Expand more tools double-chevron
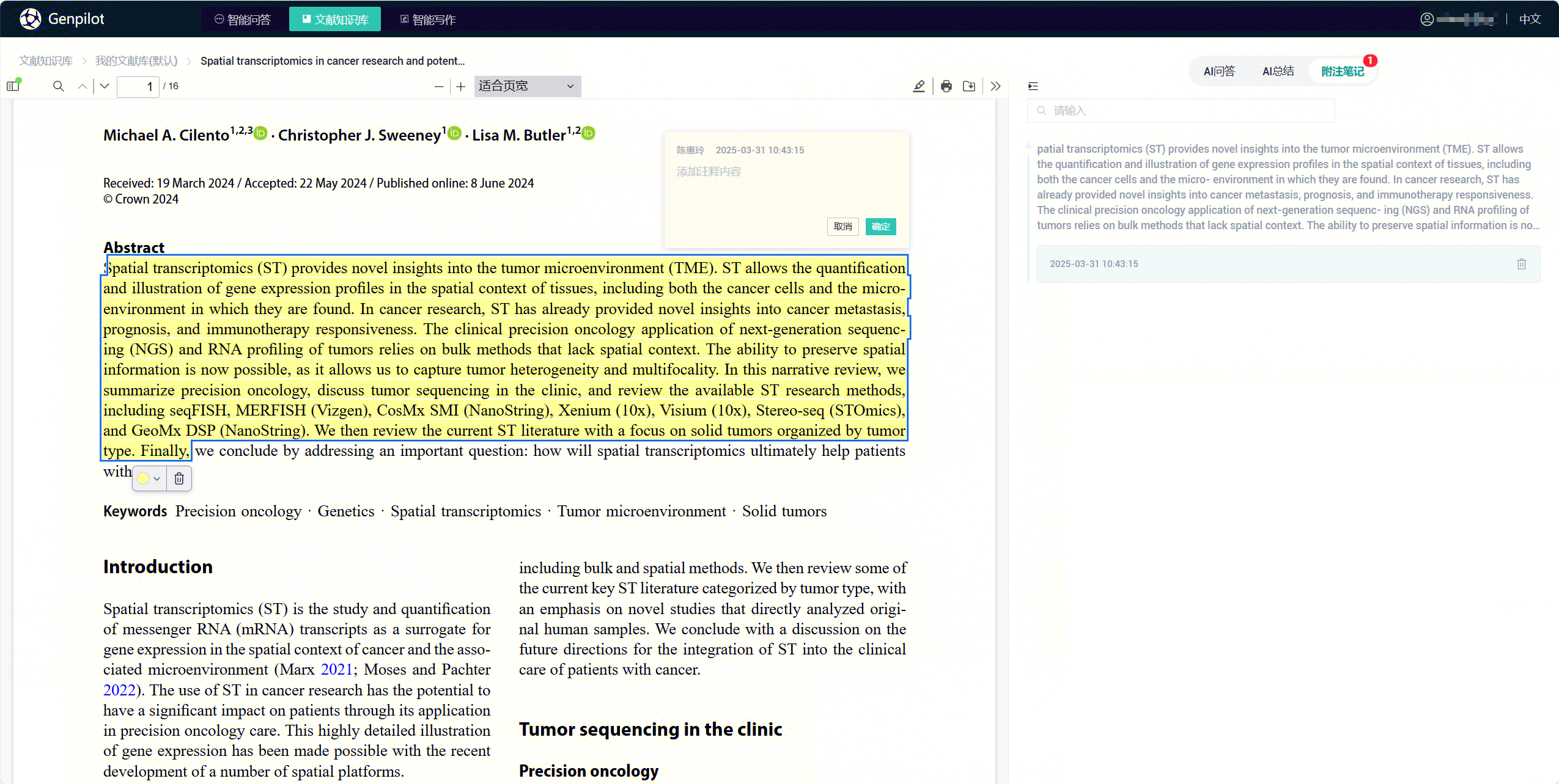Viewport: 1559px width, 784px height. (x=995, y=86)
